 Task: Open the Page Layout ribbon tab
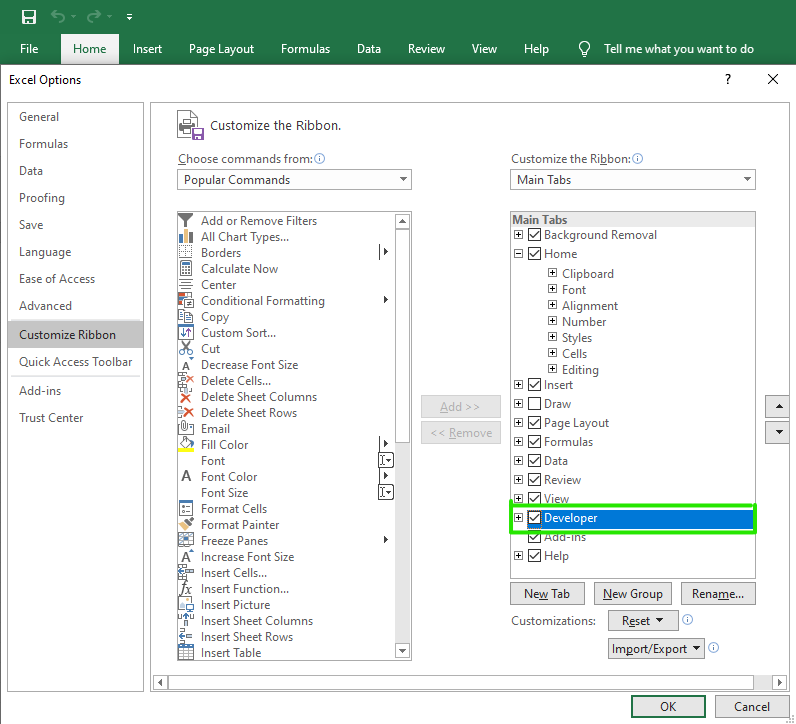[x=221, y=49]
